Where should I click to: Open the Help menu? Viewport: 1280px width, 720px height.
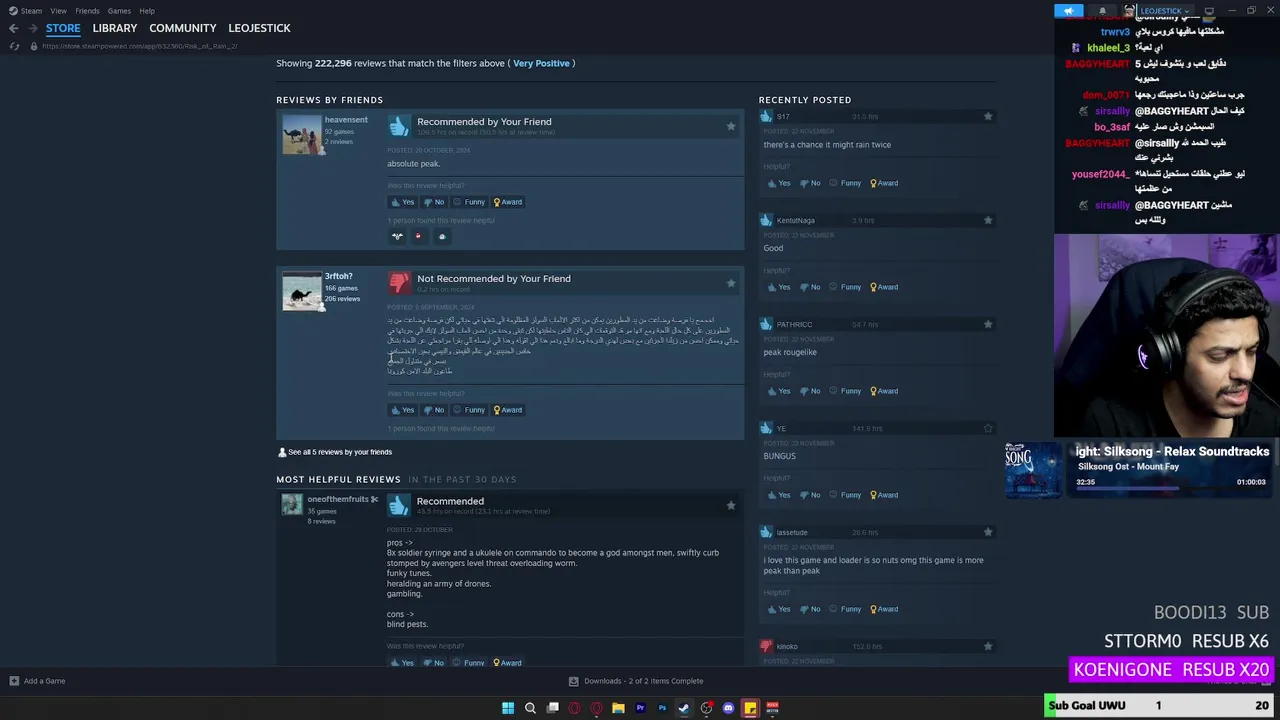(147, 11)
